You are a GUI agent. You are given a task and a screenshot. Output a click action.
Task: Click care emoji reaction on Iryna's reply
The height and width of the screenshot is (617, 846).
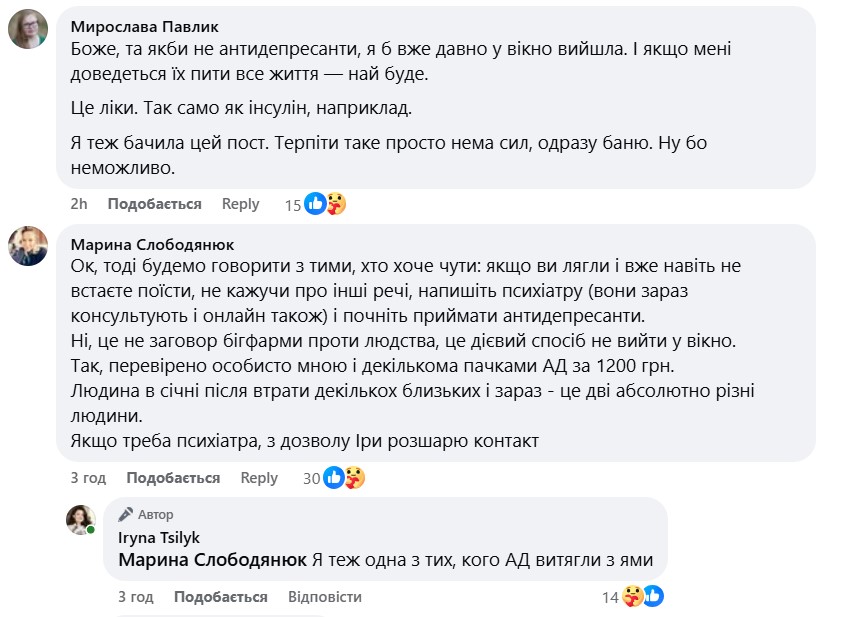[633, 597]
